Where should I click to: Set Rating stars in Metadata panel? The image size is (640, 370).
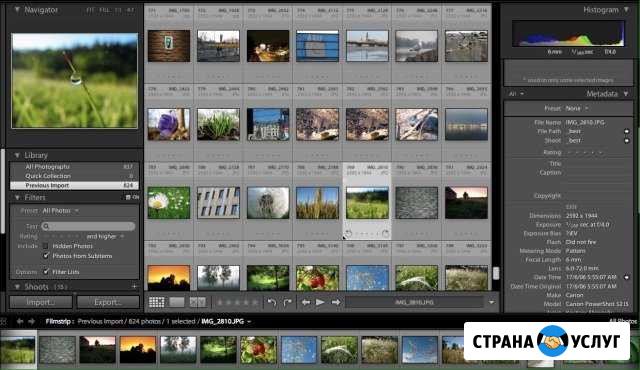(584, 152)
